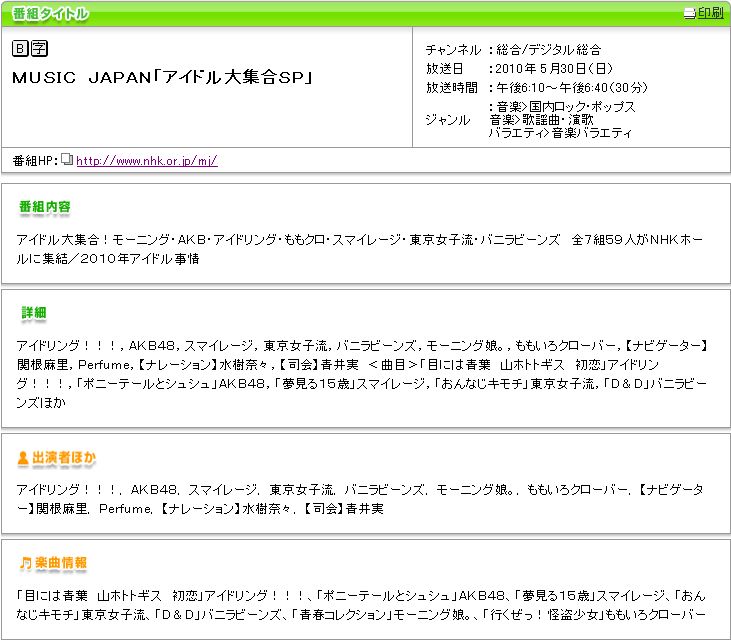The image size is (731, 640).
Task: Click the 印刷 print link
Action: click(x=710, y=13)
